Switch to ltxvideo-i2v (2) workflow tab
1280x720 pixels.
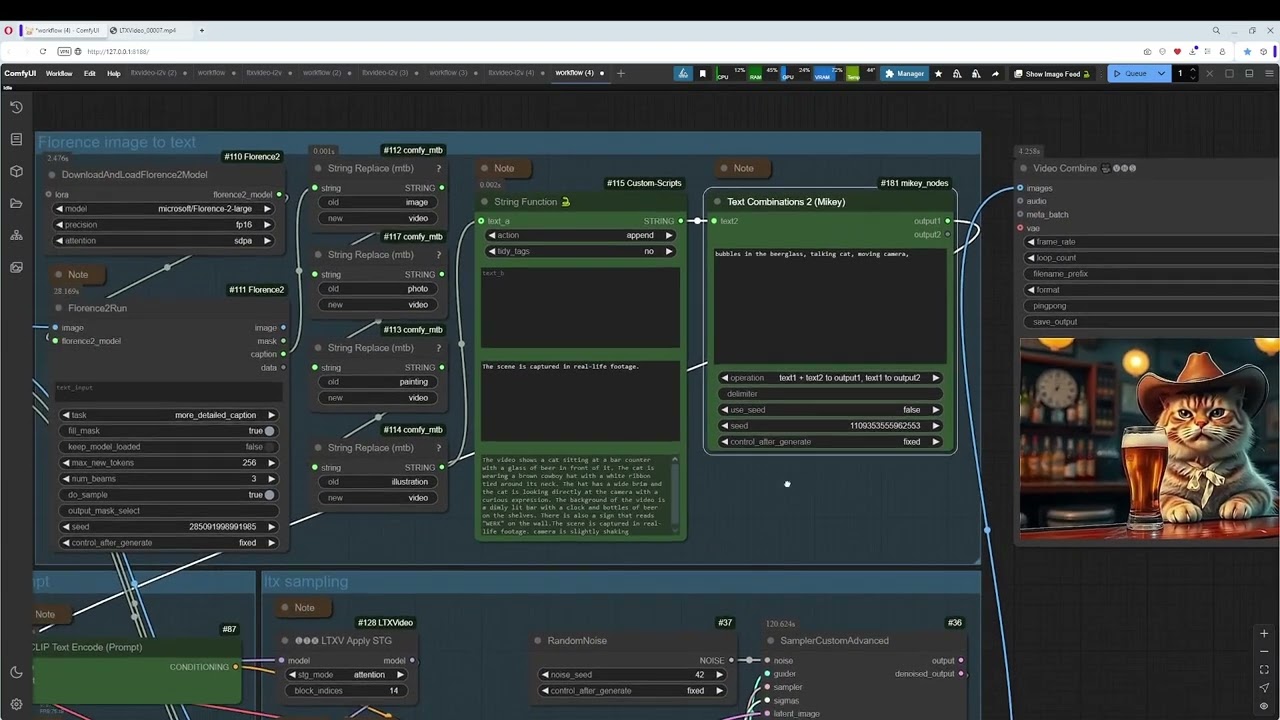(154, 73)
